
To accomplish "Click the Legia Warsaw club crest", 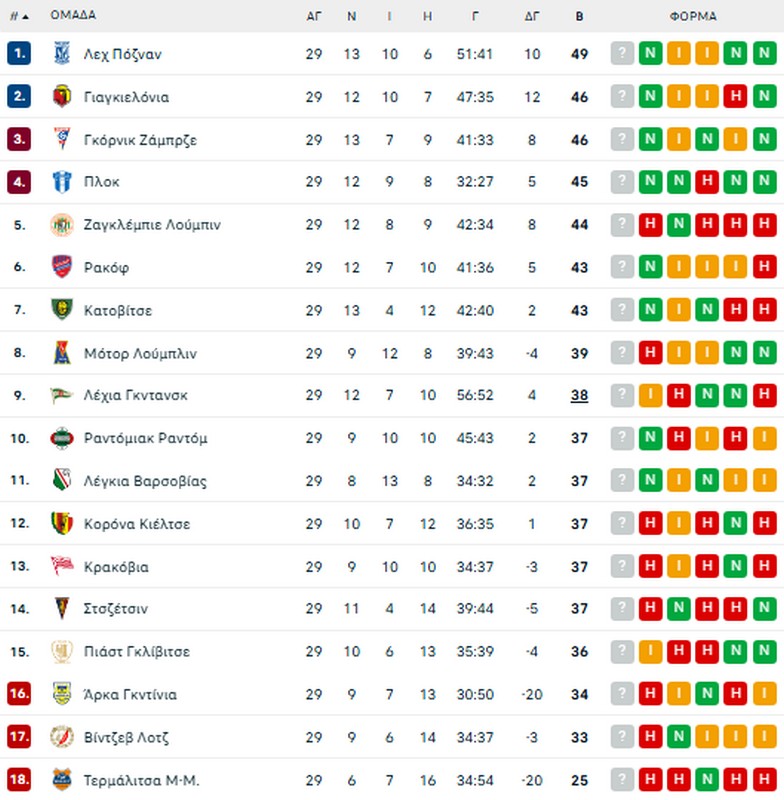I will point(62,481).
